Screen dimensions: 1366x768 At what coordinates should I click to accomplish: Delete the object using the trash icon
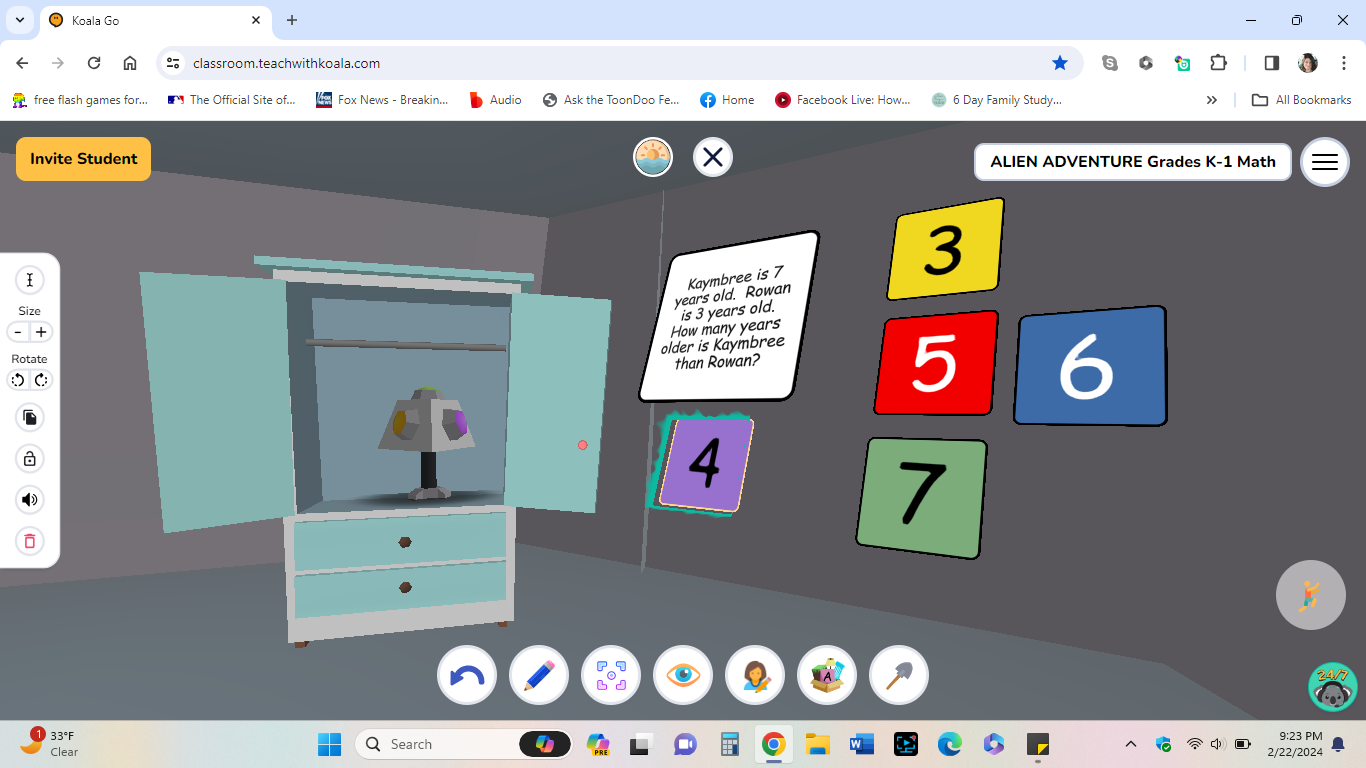29,541
